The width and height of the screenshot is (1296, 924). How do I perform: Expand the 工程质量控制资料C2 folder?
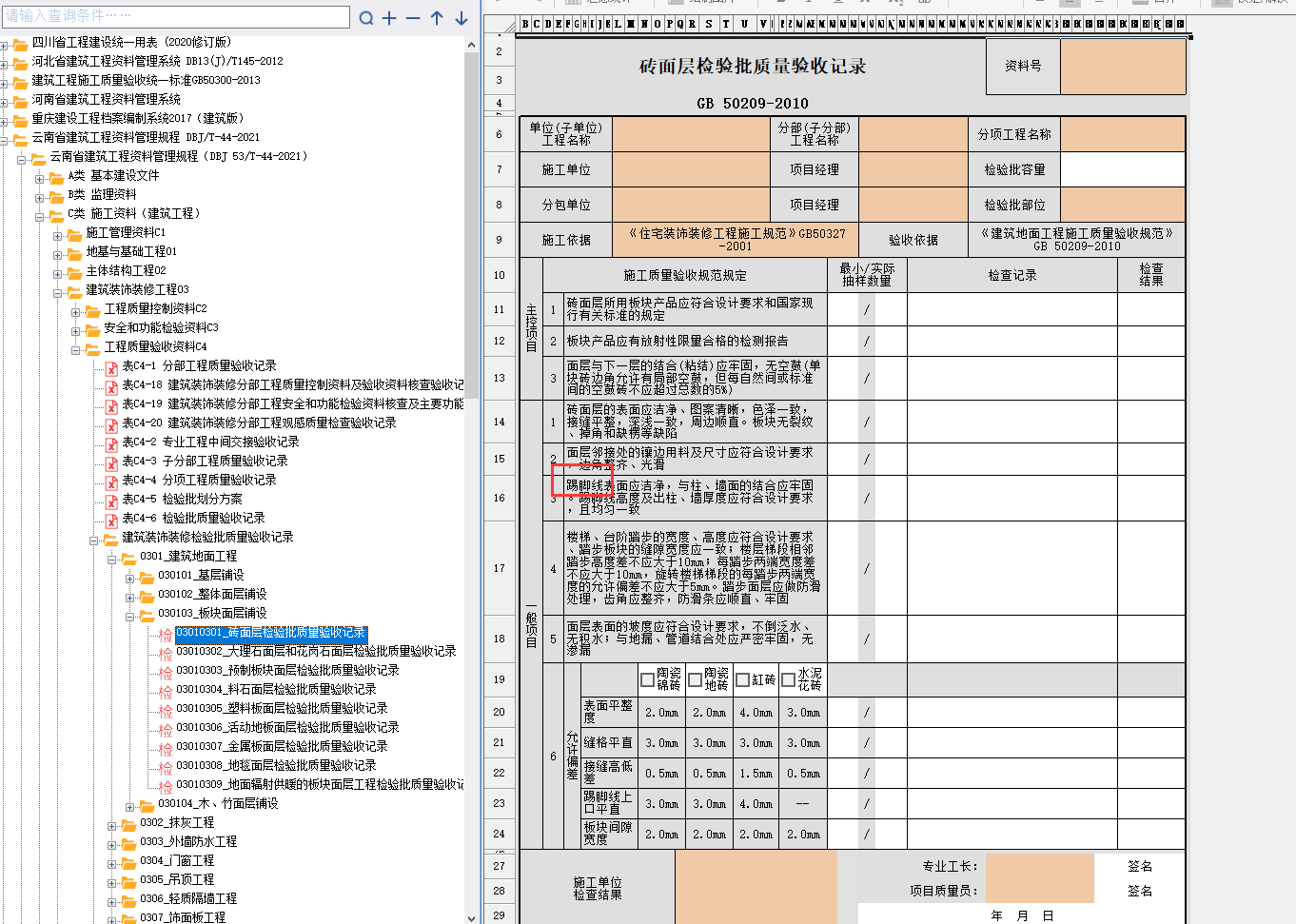click(x=76, y=311)
